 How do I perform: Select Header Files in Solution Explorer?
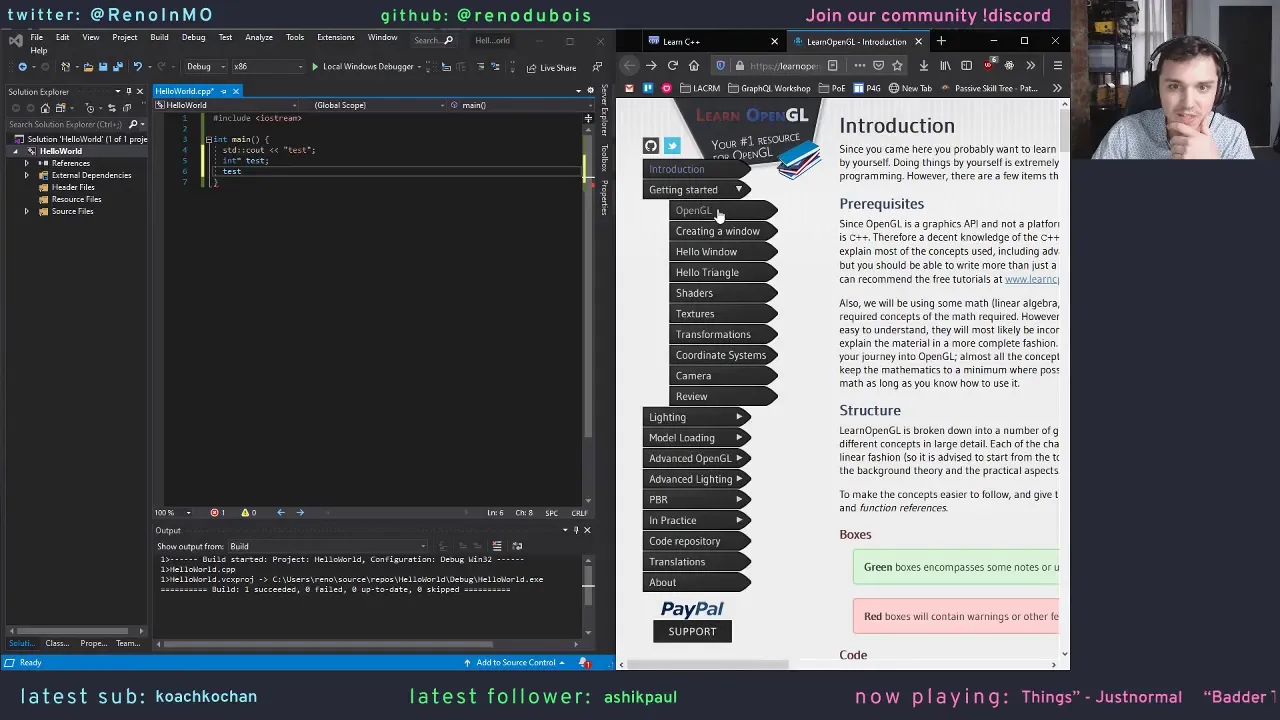click(x=73, y=187)
